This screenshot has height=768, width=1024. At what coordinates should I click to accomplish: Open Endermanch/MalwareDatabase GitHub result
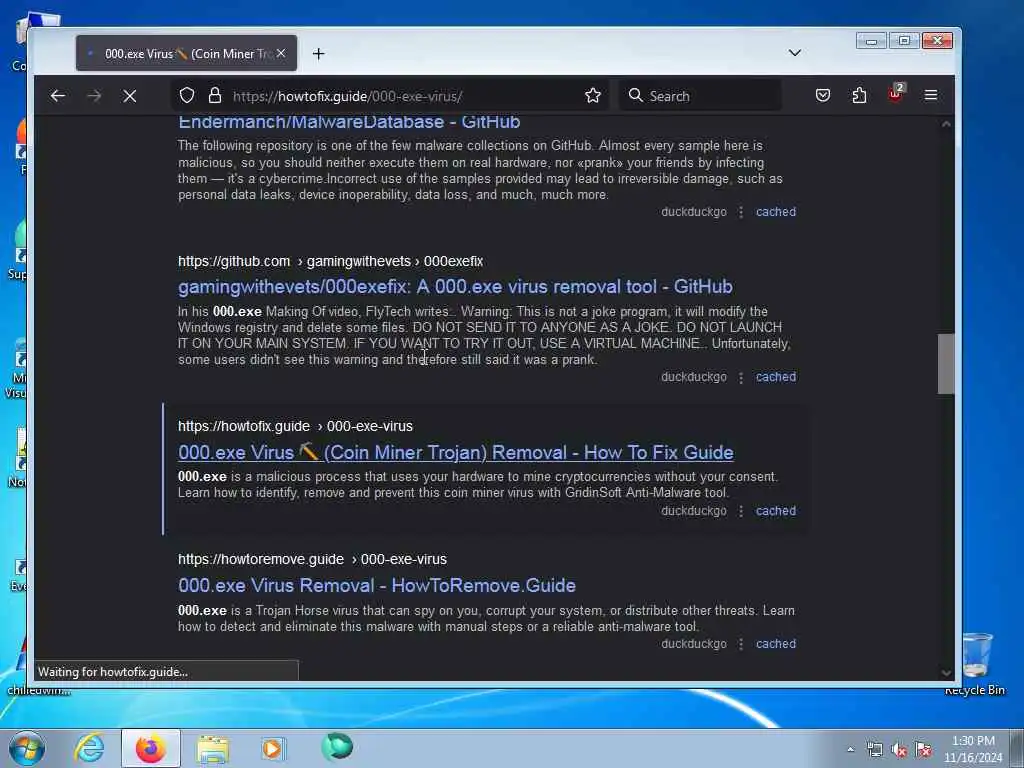click(x=349, y=122)
